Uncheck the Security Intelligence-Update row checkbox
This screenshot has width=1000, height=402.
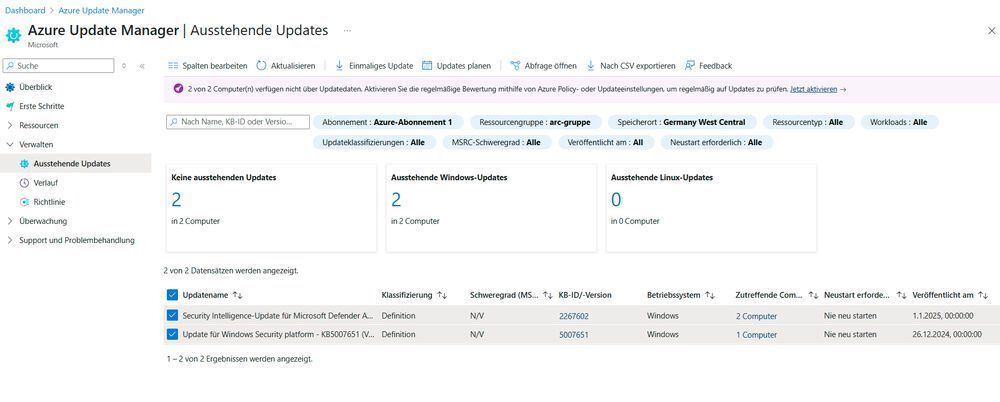pyautogui.click(x=172, y=315)
